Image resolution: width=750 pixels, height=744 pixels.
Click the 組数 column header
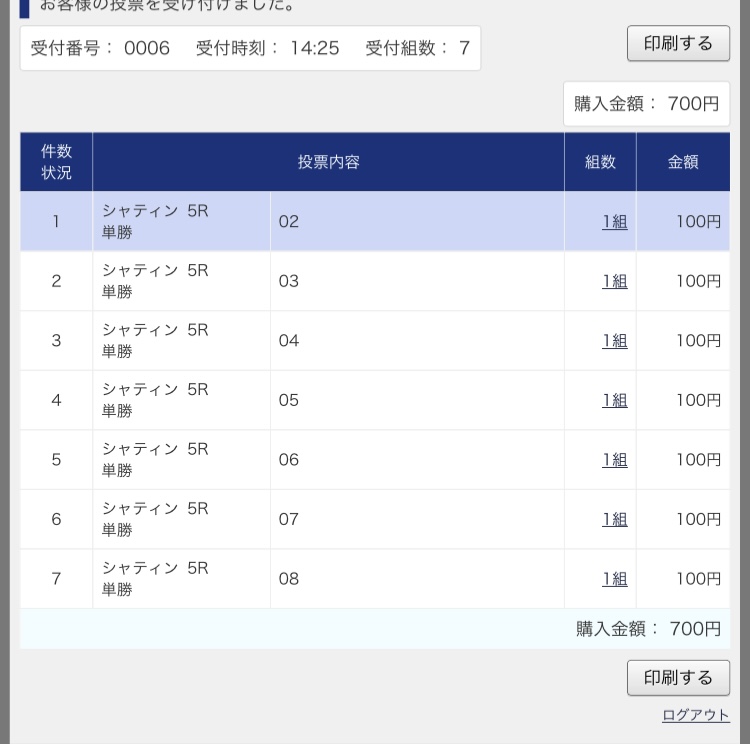tap(600, 162)
